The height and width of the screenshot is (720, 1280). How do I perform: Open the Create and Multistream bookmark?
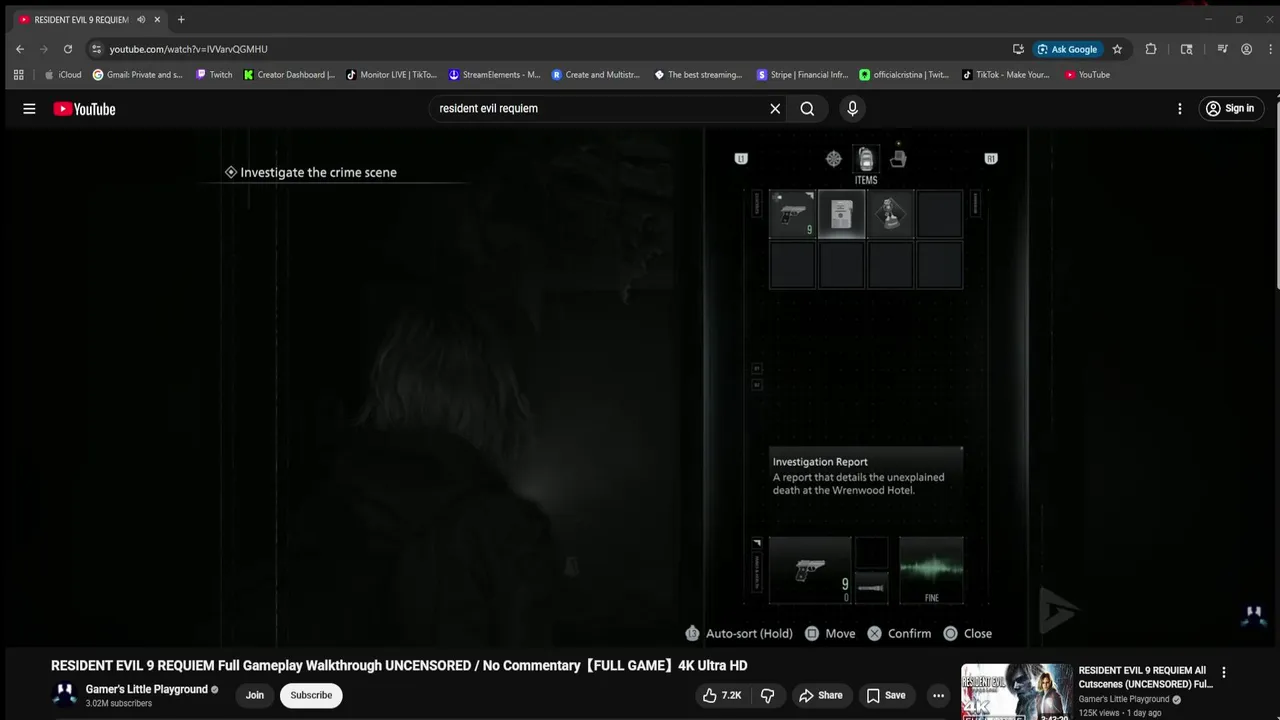(x=598, y=74)
